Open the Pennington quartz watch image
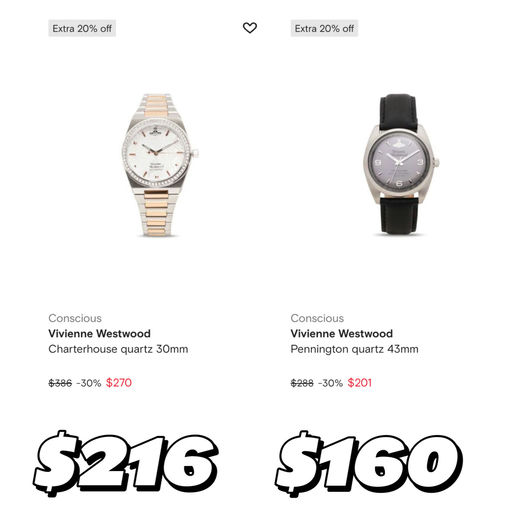The width and height of the screenshot is (512, 512). 401,164
